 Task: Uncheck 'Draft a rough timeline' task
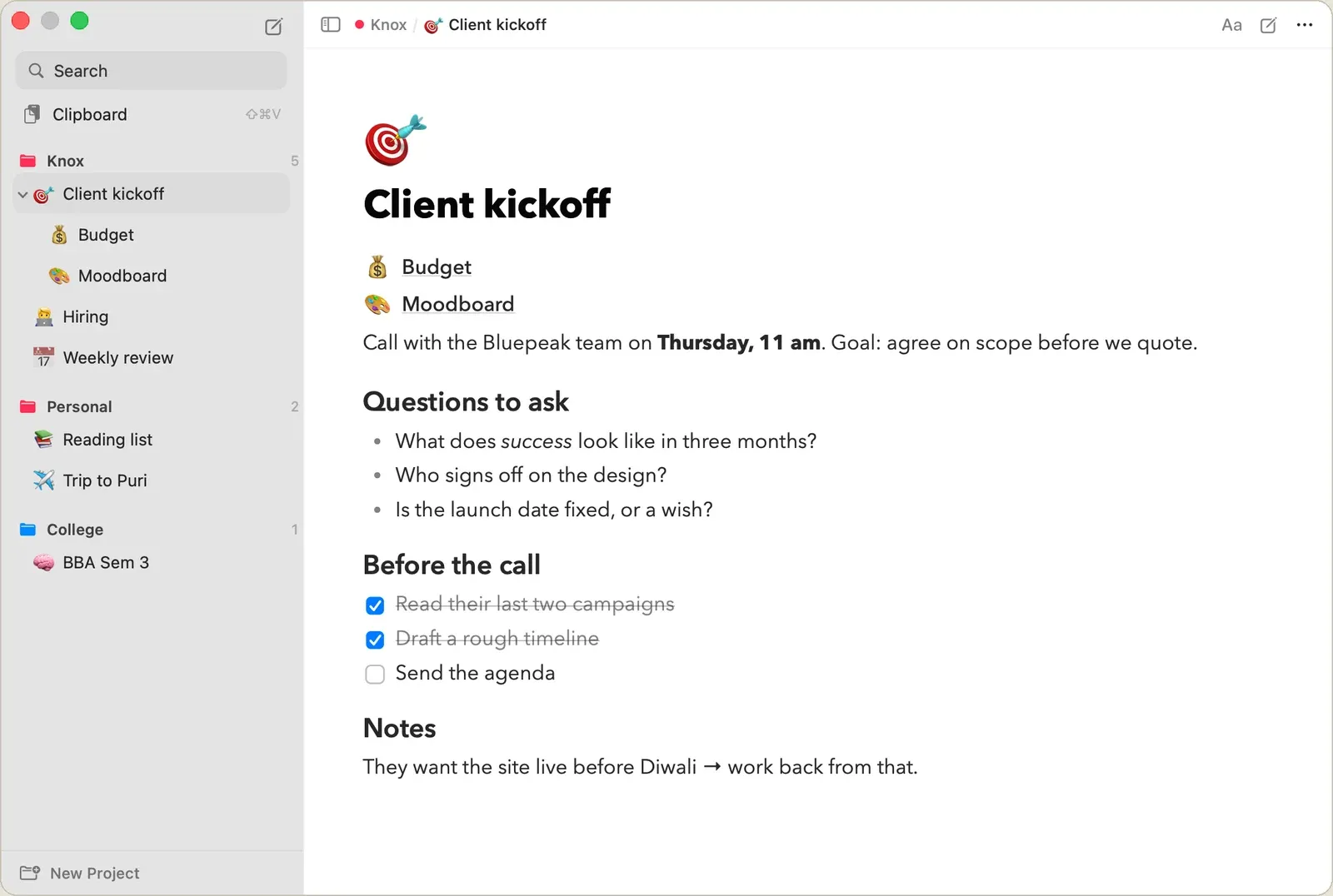375,640
